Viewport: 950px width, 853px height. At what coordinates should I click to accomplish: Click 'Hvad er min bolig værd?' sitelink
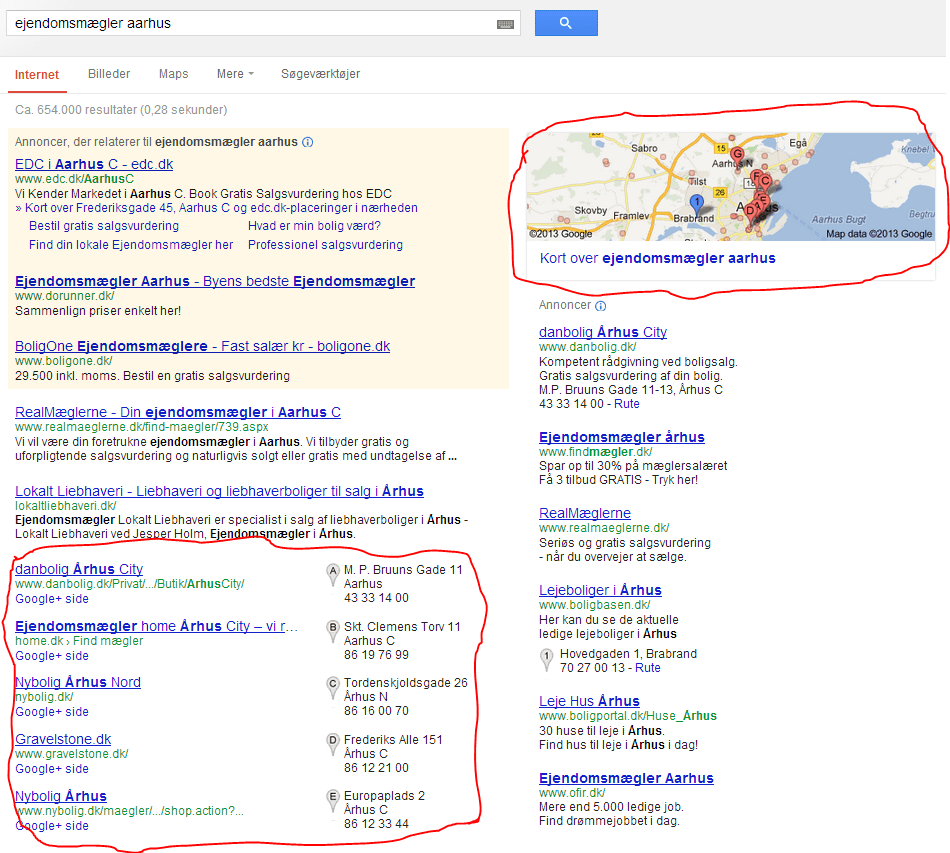314,226
